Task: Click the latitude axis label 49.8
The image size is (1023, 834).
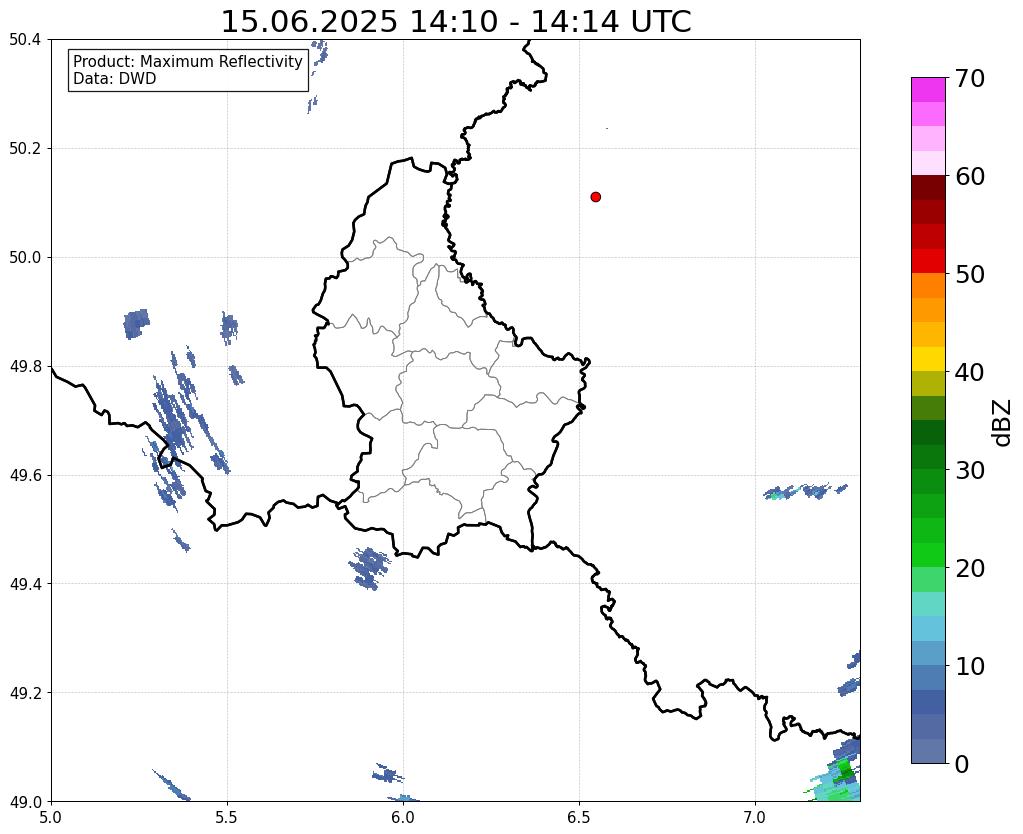Action: pyautogui.click(x=25, y=367)
